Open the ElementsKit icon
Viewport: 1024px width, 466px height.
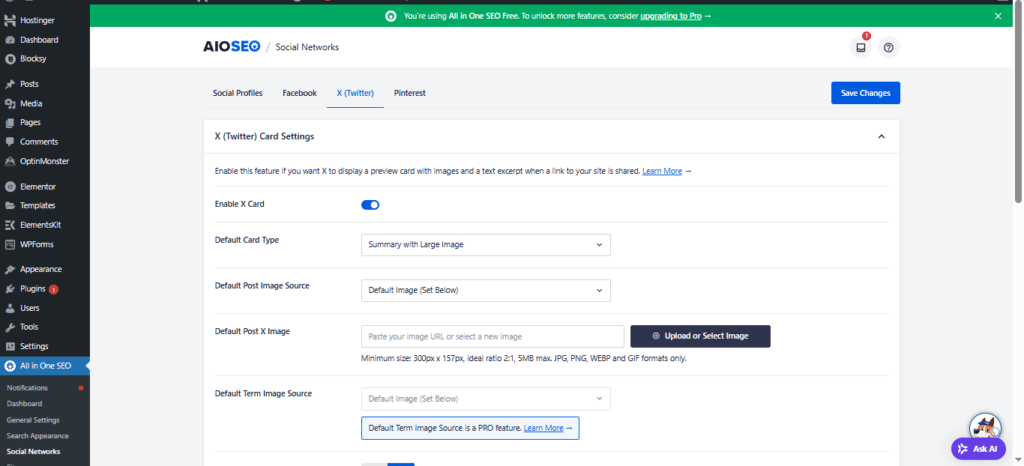(x=10, y=225)
